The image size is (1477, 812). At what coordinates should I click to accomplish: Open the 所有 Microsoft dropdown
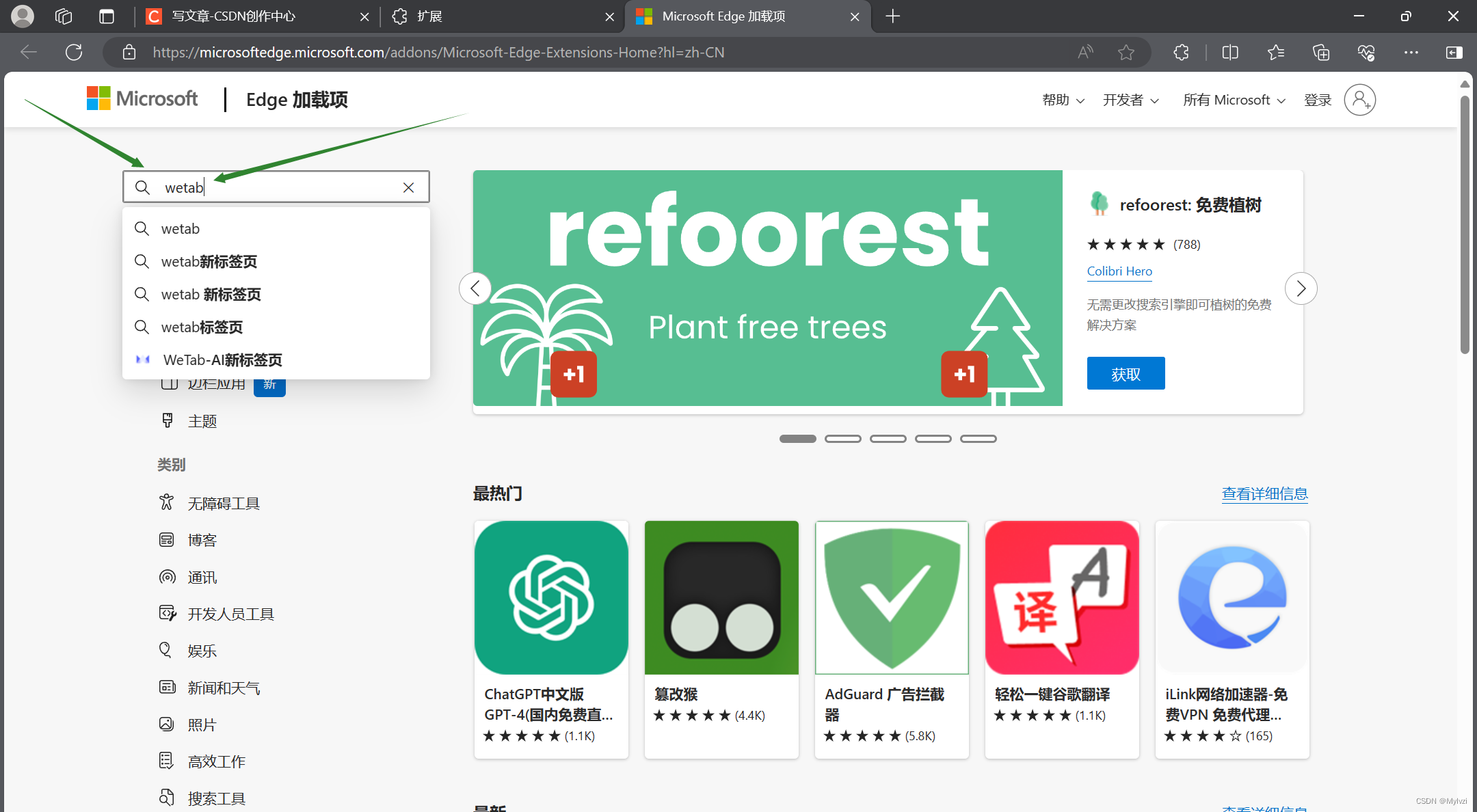click(1234, 100)
